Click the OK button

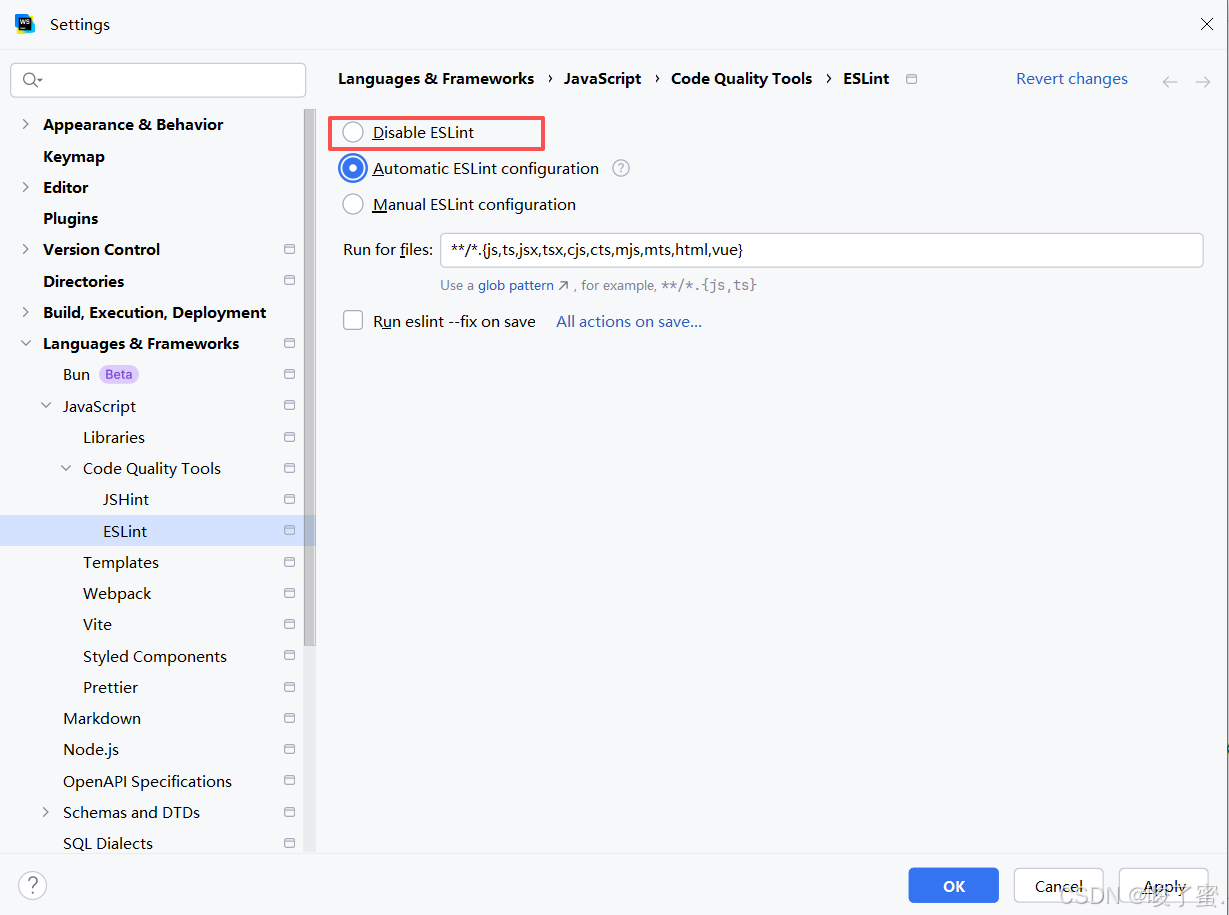(x=954, y=886)
